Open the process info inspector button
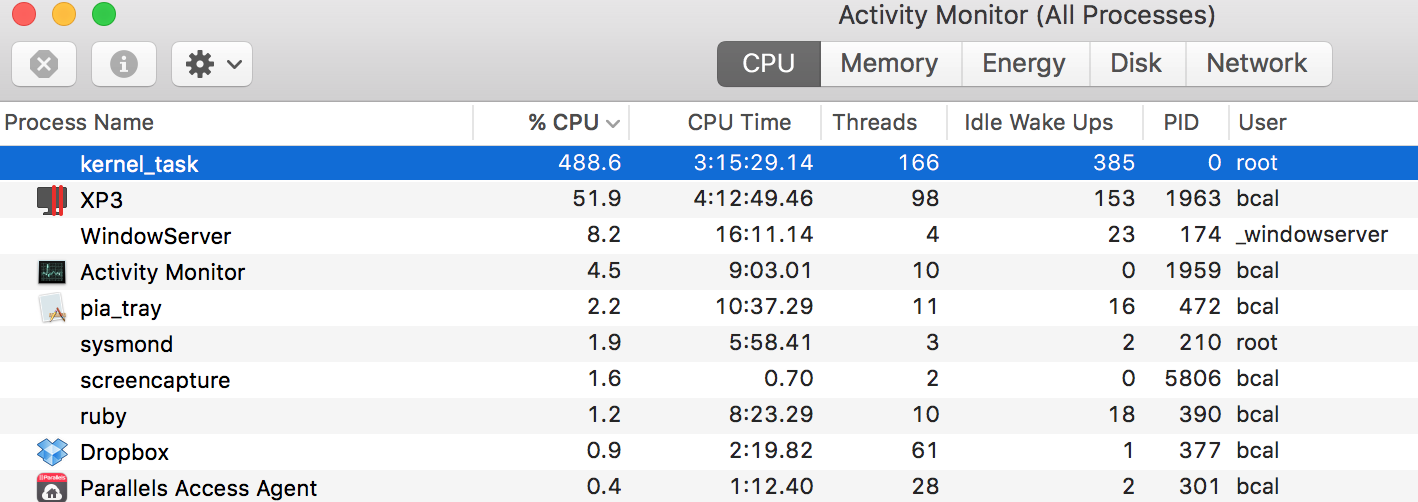Screen dimensions: 1418x502 124,64
